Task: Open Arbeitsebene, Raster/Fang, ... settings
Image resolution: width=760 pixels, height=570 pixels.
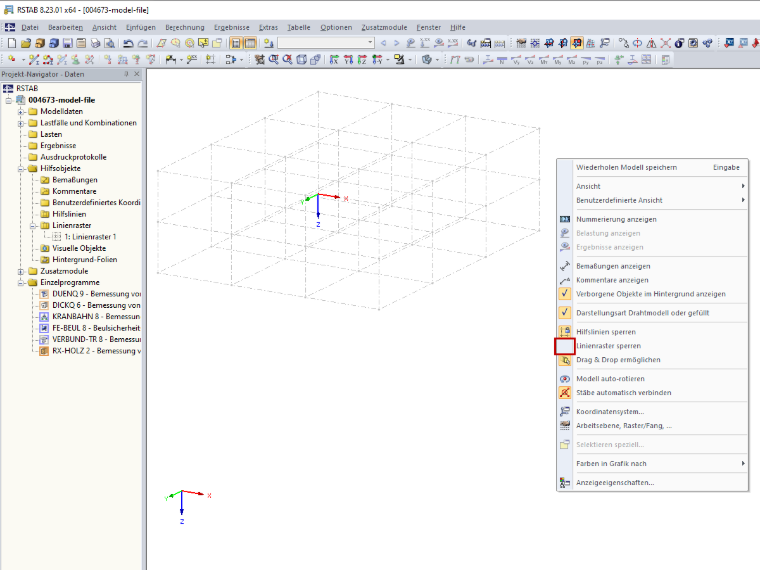Action: pos(652,426)
